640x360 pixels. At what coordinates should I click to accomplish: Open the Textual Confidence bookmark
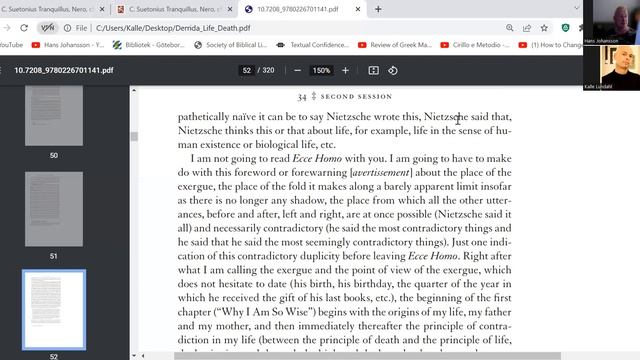tap(312, 45)
